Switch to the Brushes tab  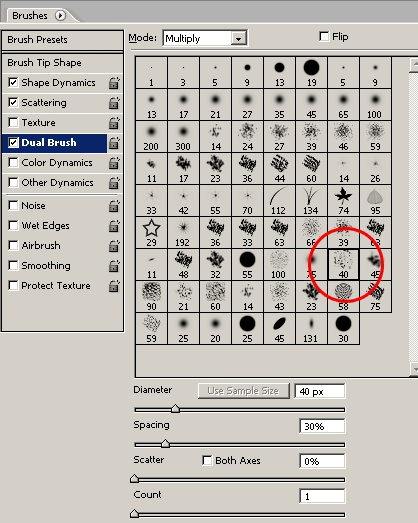(30, 16)
